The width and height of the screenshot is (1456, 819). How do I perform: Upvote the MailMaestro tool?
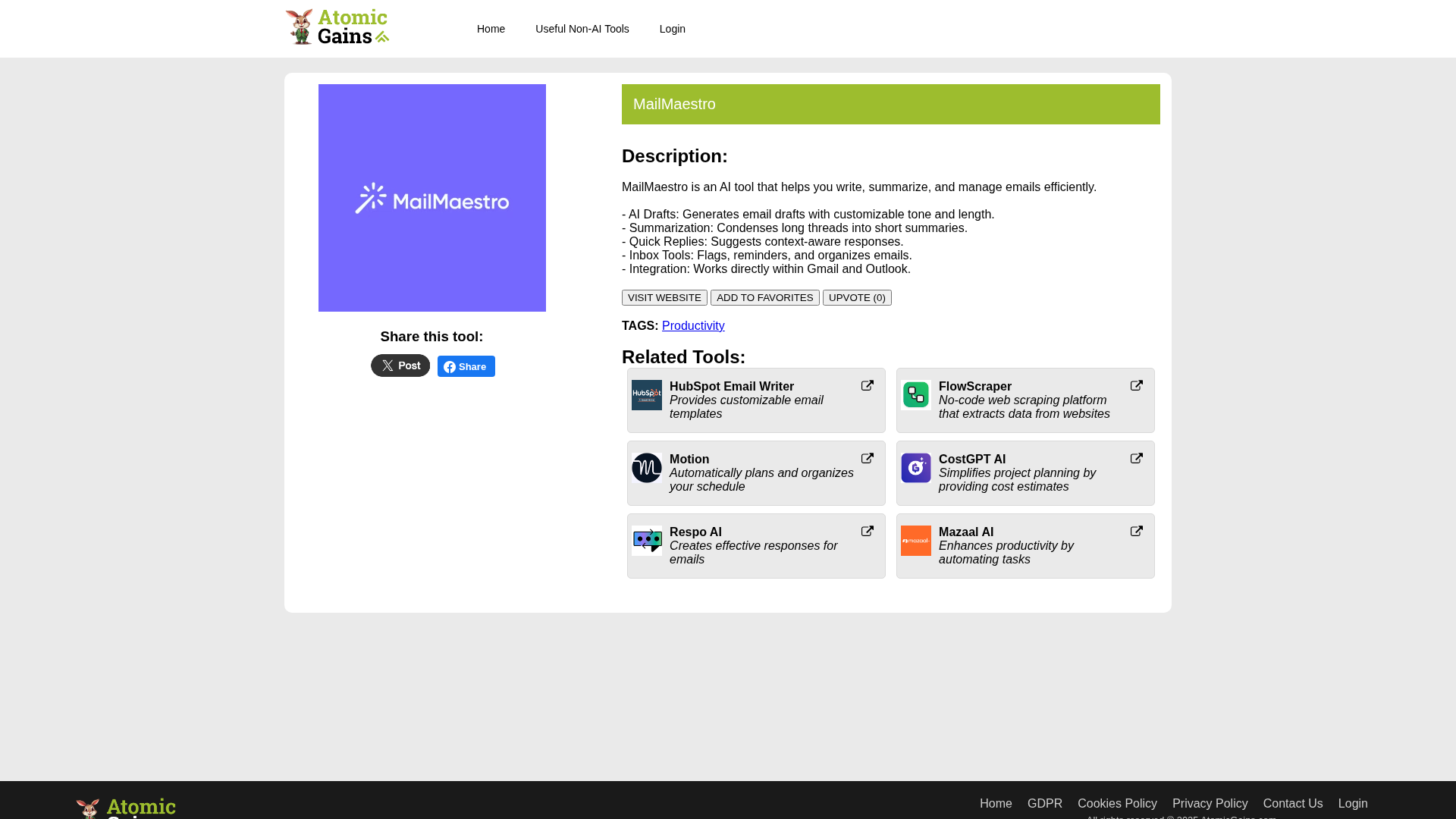pos(857,298)
